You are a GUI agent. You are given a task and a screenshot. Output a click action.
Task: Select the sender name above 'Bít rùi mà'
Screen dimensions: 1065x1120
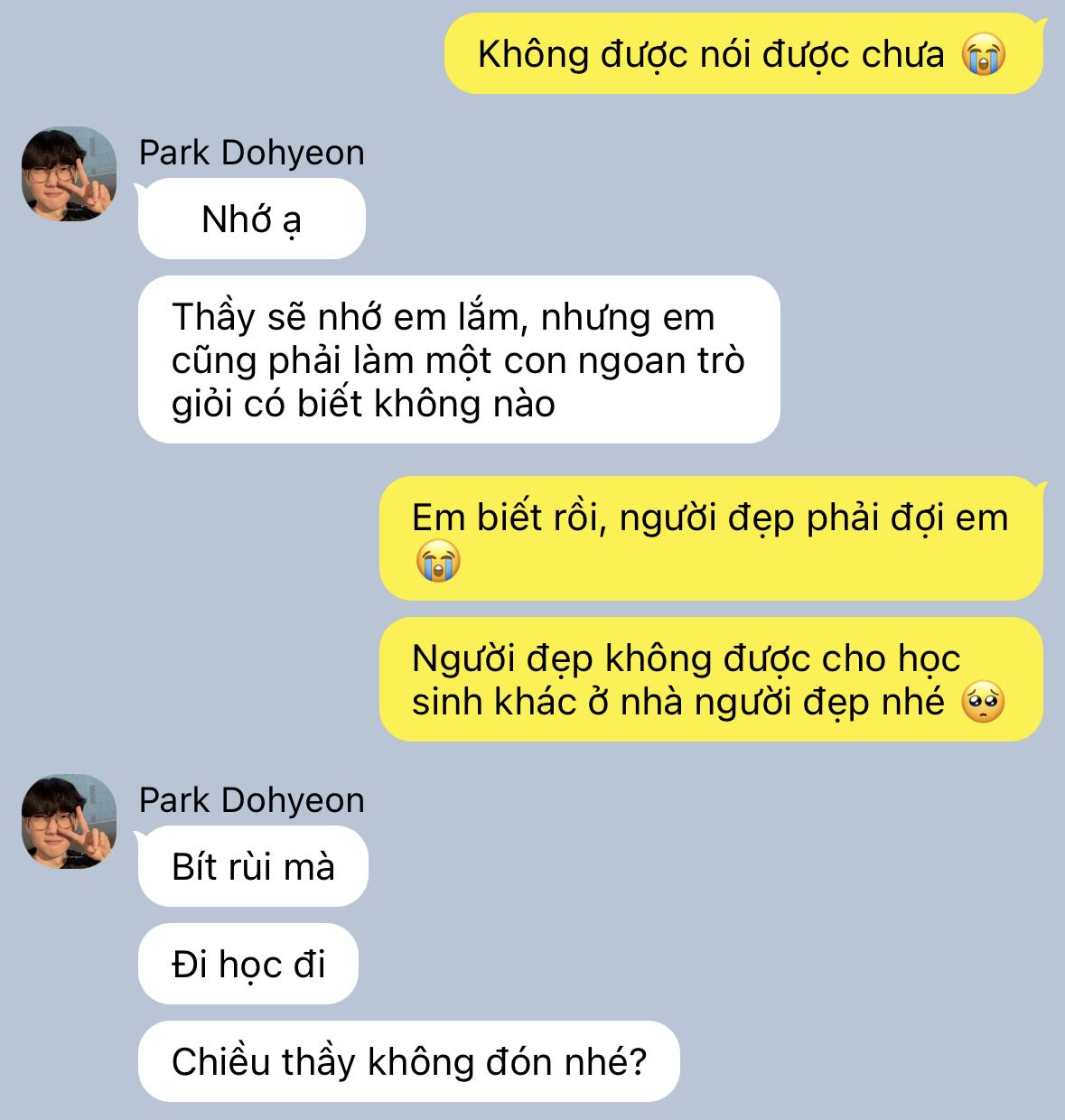[252, 800]
